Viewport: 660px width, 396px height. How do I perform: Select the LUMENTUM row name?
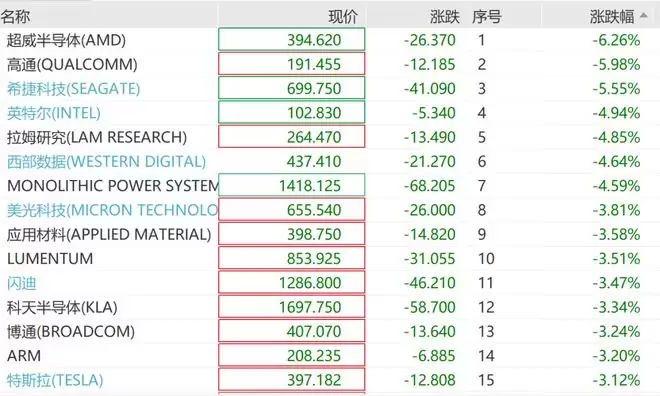tap(50, 258)
